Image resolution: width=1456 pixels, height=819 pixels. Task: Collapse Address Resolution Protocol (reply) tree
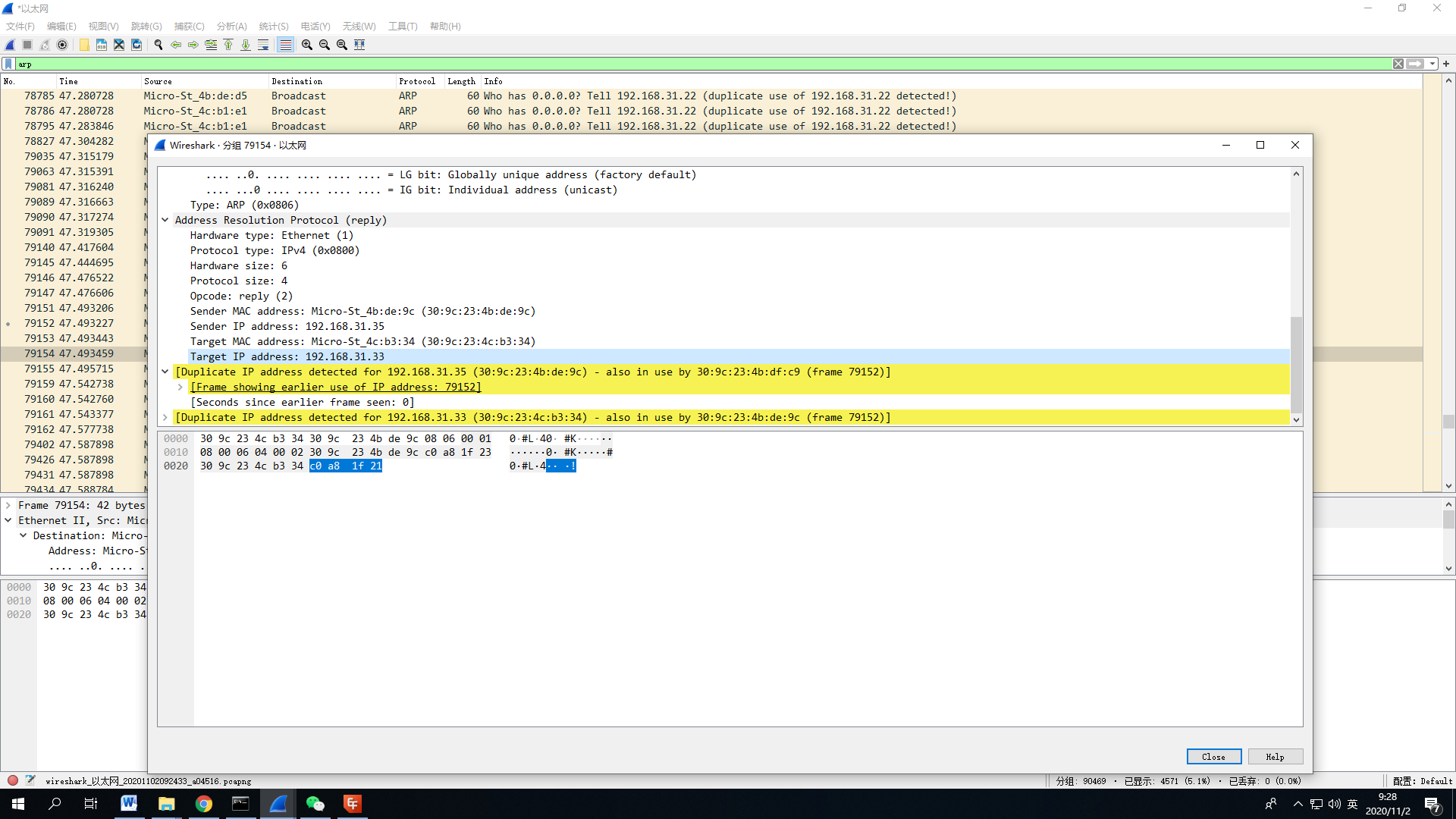[165, 220]
